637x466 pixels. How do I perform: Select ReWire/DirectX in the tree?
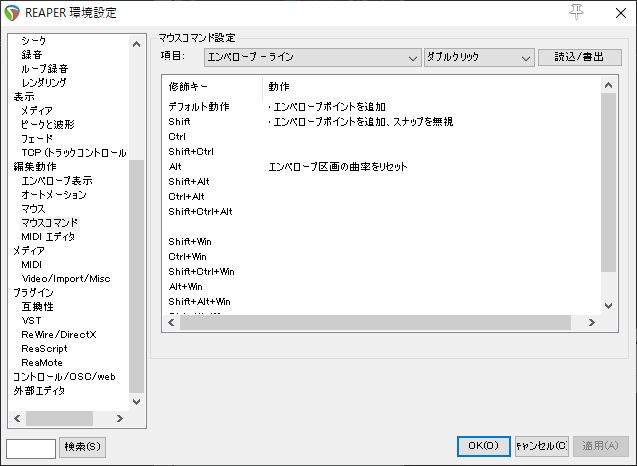coord(59,335)
